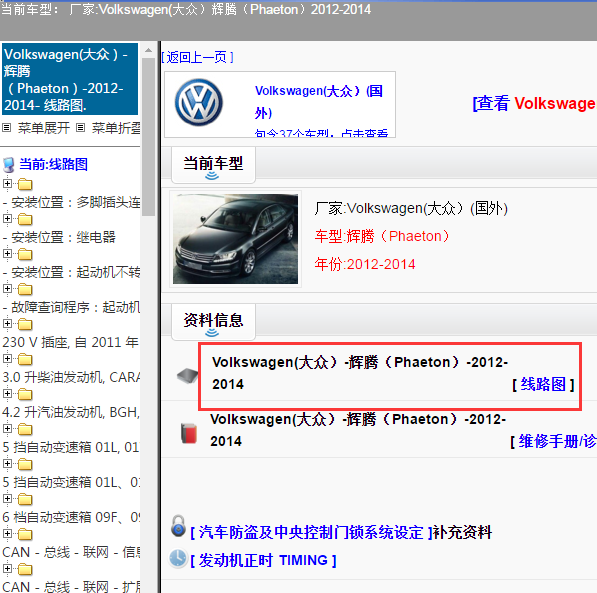The image size is (597, 593).
Task: Open the Phaeton car photo thumbnail
Action: pyautogui.click(x=235, y=239)
